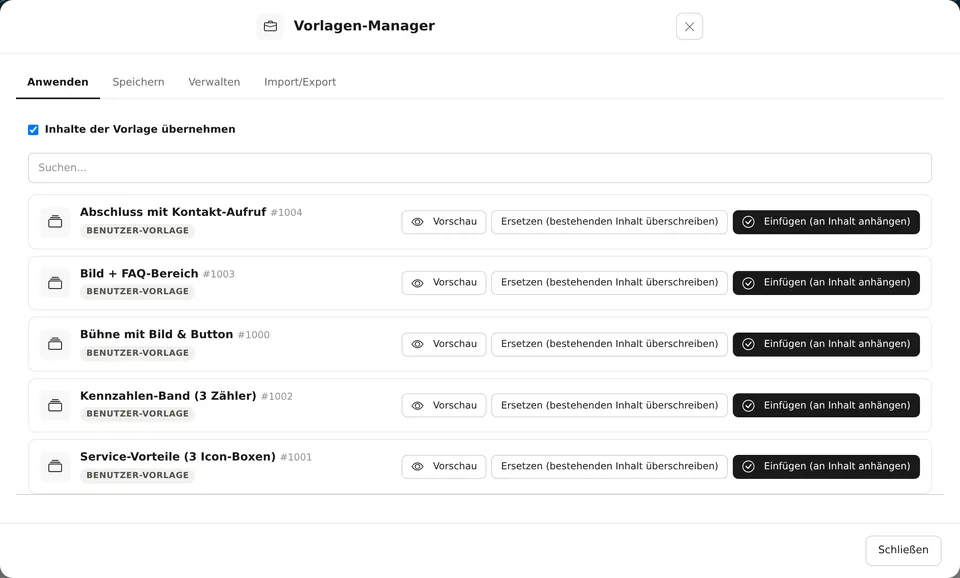Viewport: 960px width, 578px height.
Task: Click template icon of Bild + FAQ-Bereich
Action: [55, 283]
